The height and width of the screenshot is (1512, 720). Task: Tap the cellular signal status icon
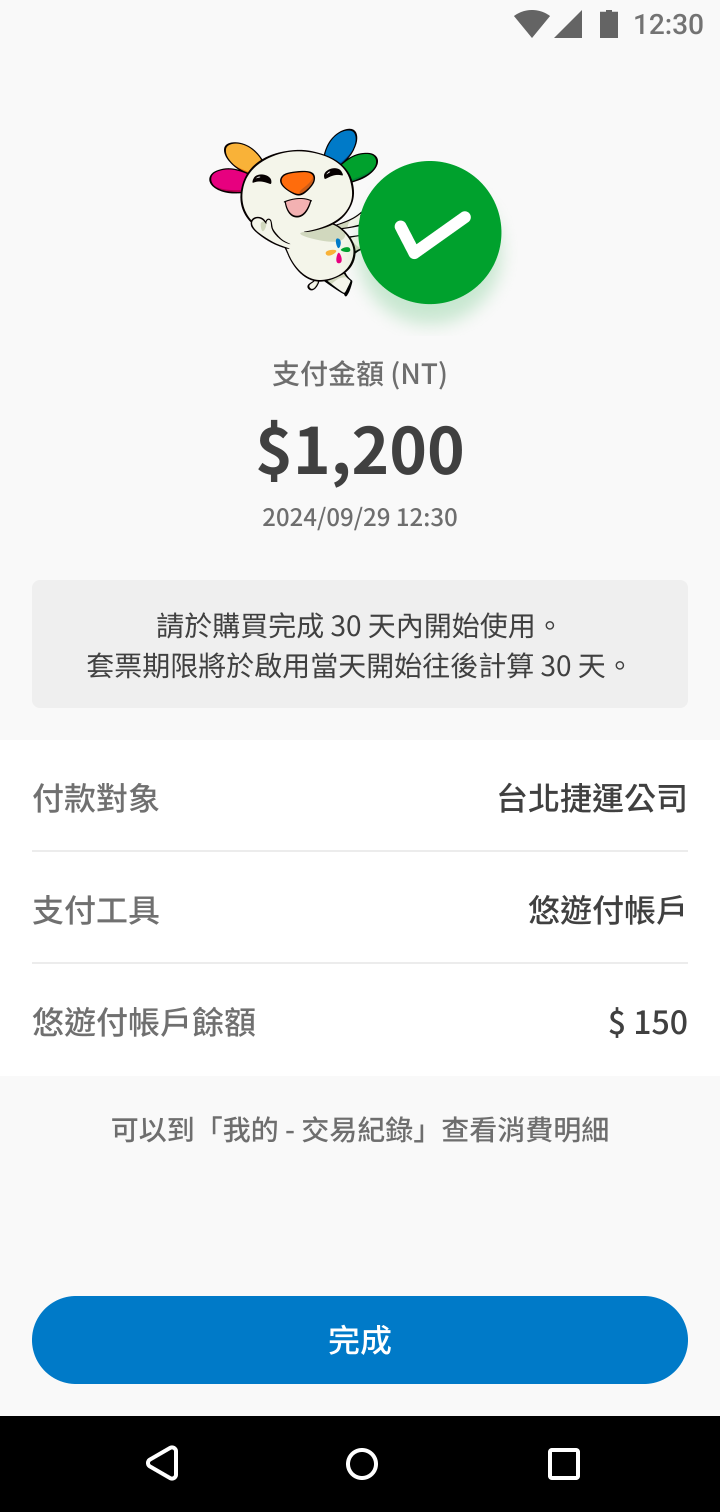(568, 24)
